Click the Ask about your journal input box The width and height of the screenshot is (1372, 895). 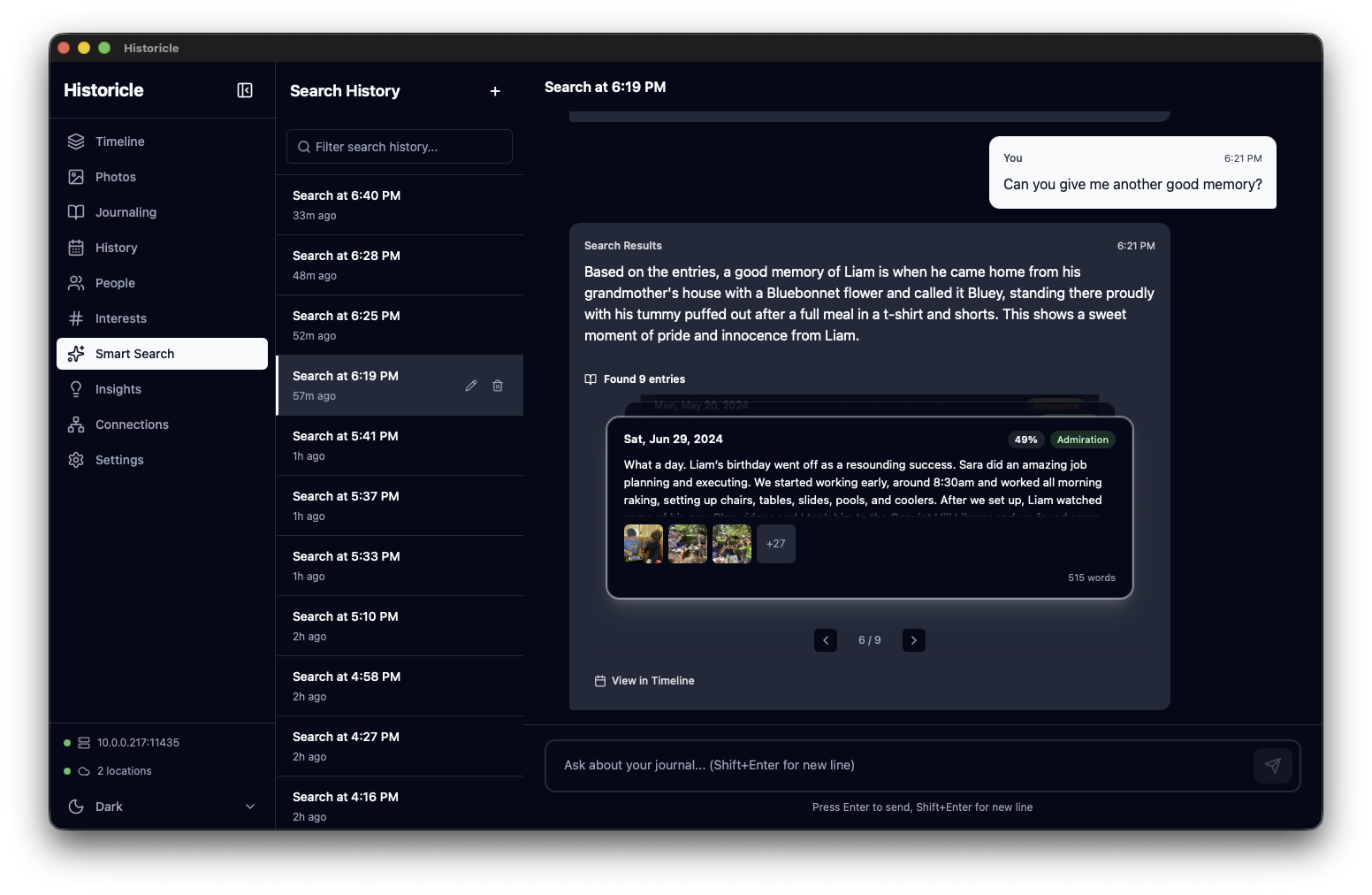[897, 766]
